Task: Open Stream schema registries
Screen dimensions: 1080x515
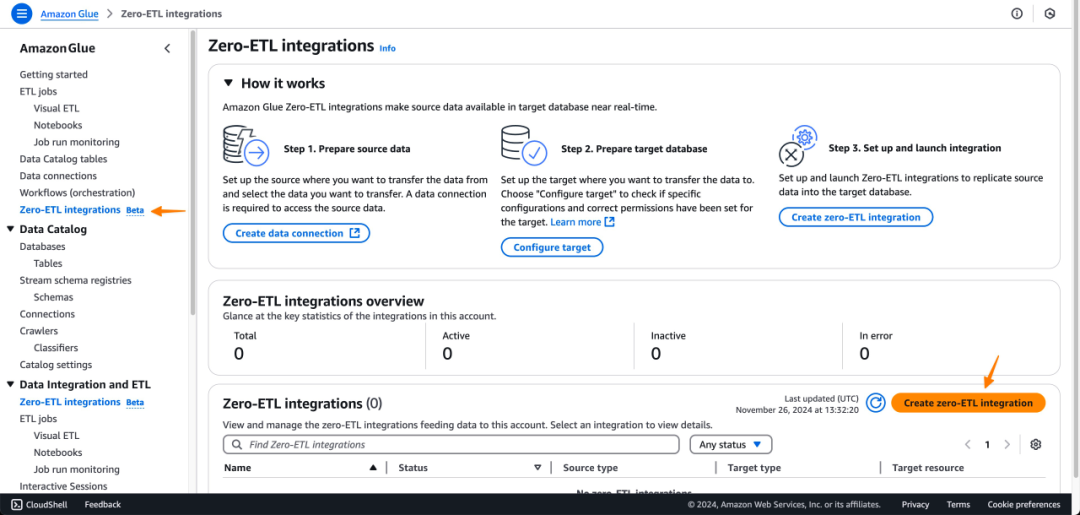Action: 76,280
